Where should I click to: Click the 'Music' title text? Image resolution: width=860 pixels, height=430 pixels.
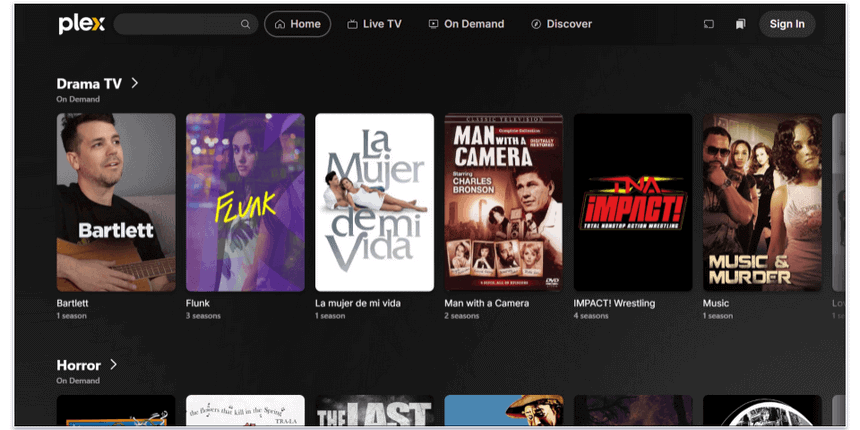pyautogui.click(x=716, y=303)
